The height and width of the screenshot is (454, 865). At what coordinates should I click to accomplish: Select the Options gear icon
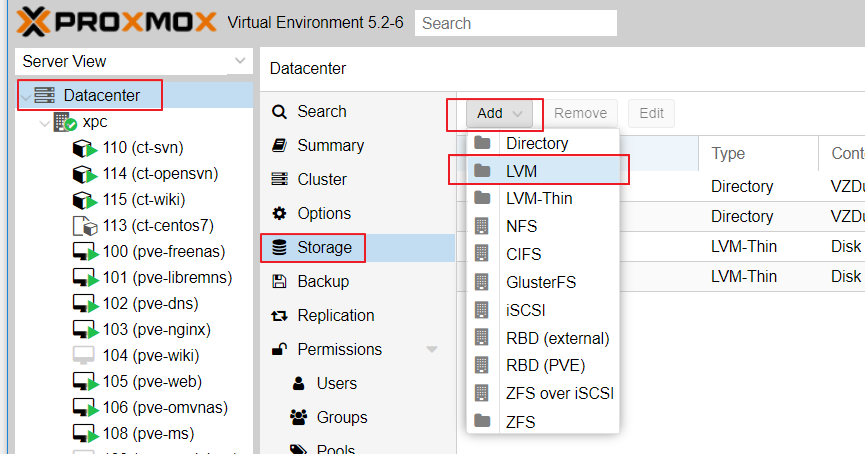280,213
